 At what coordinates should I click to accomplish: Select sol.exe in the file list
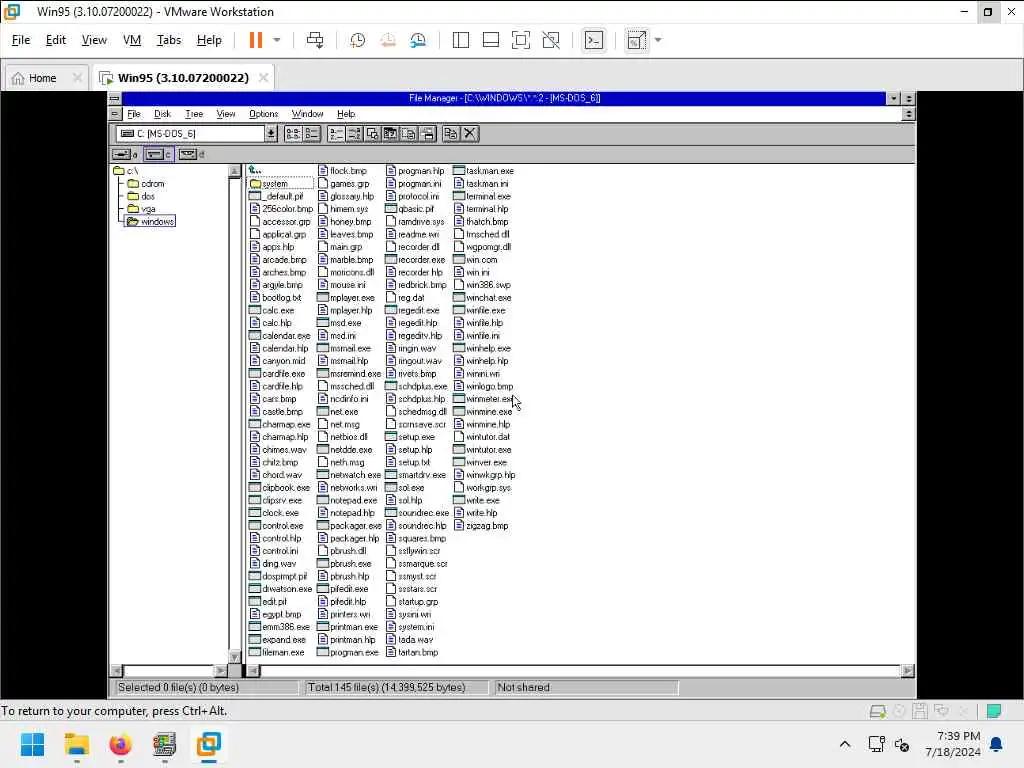tap(405, 487)
